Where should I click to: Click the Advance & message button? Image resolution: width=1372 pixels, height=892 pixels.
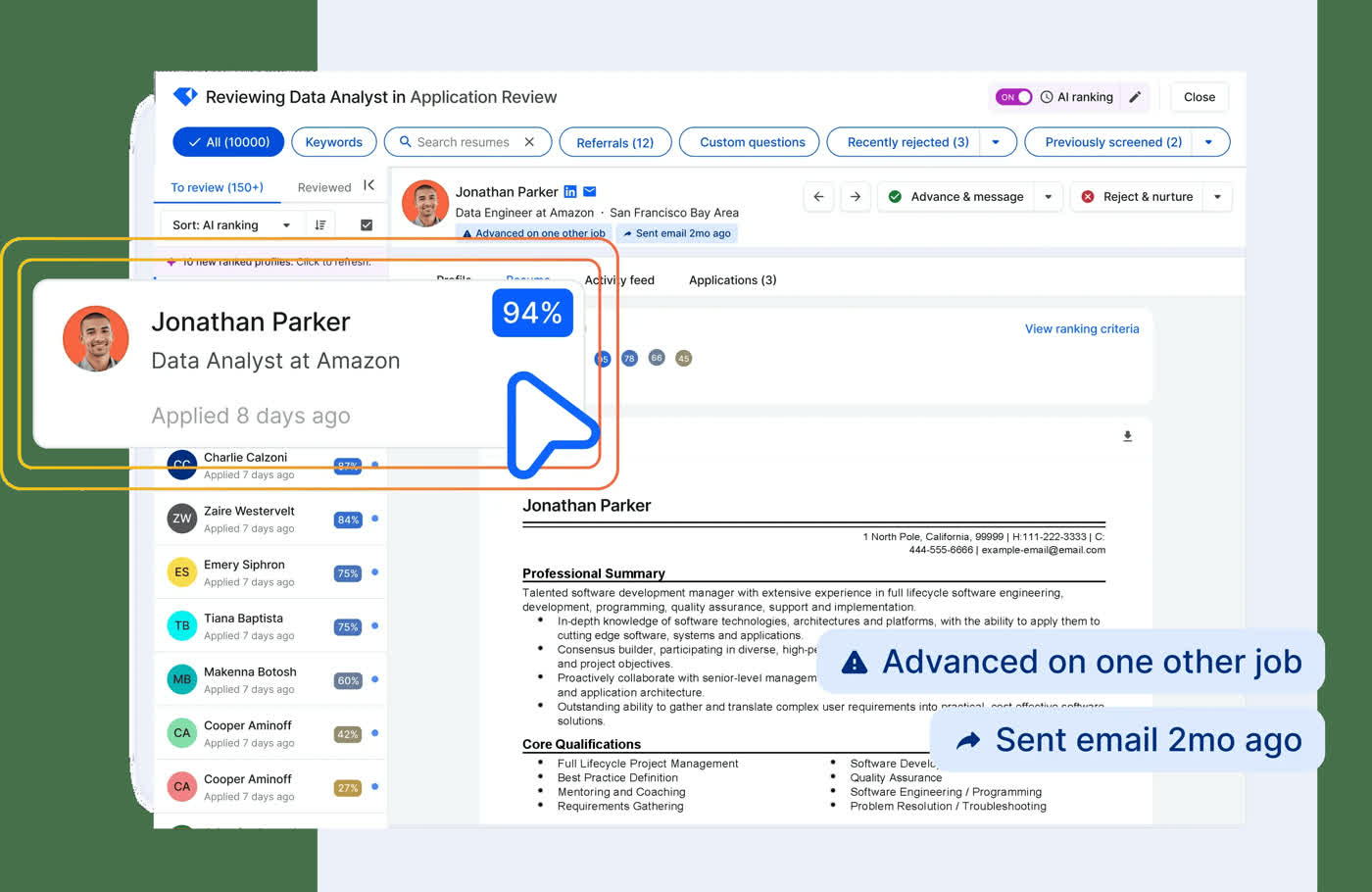956,197
